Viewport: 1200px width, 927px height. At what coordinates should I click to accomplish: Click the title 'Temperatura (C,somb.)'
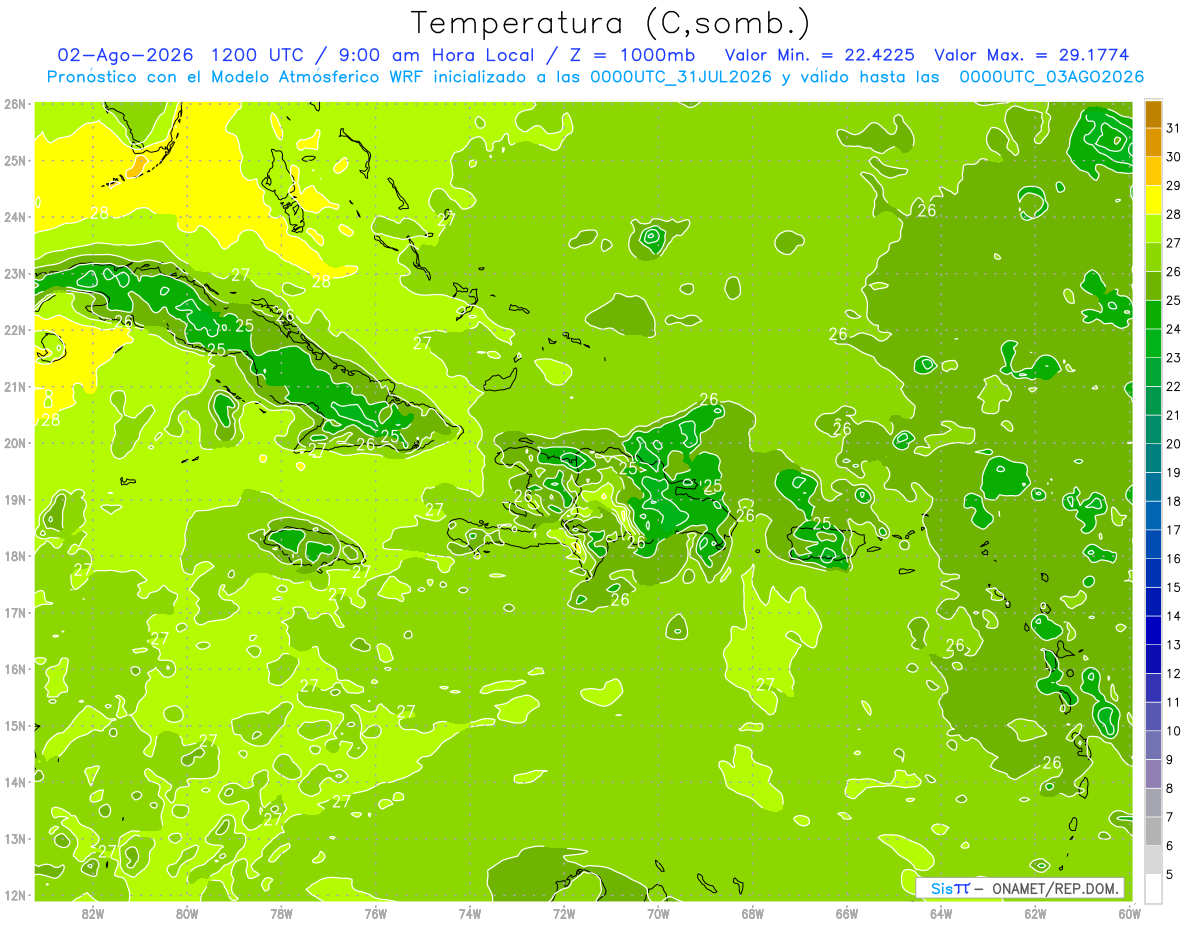coord(611,22)
